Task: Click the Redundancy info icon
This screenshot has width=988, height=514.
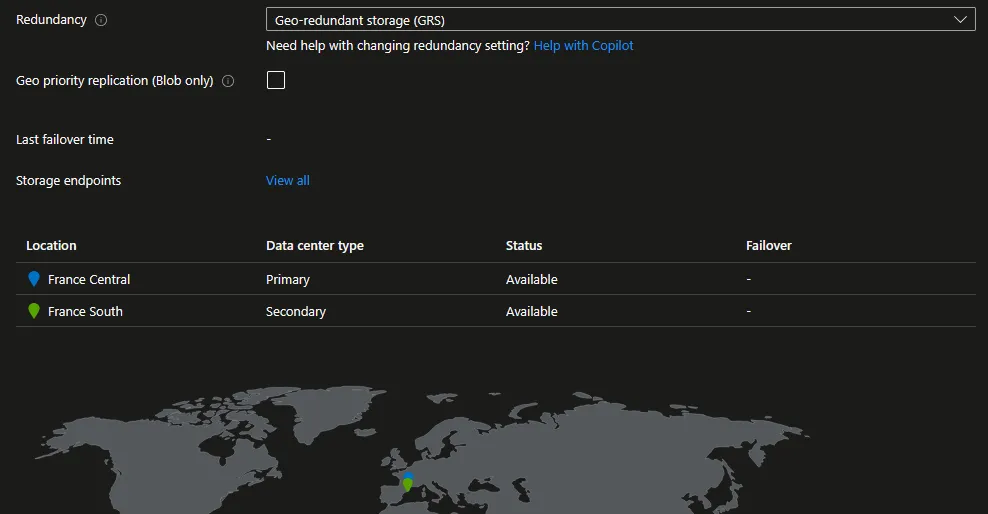Action: (101, 20)
